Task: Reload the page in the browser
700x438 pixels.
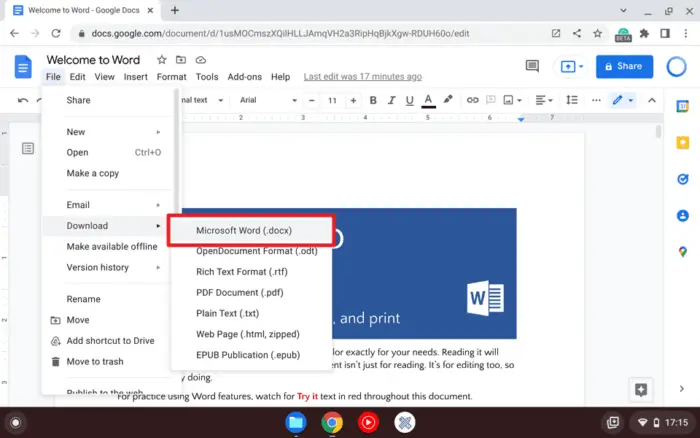Action: [56, 33]
